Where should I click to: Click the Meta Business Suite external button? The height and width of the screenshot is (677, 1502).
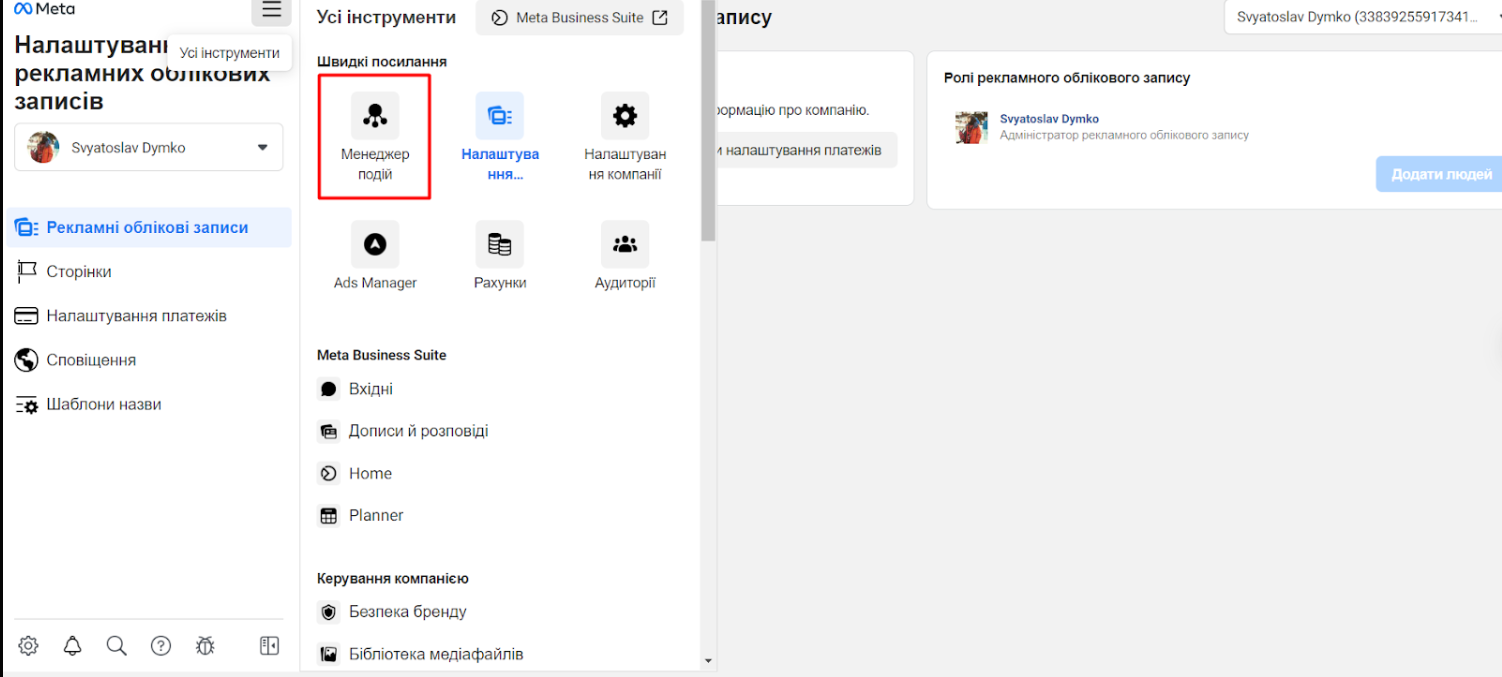pos(580,18)
